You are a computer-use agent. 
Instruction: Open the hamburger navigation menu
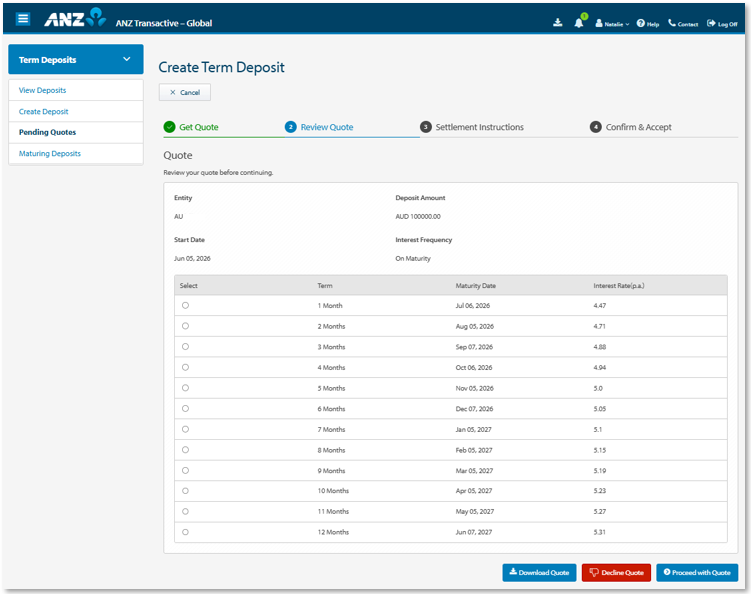[23, 19]
